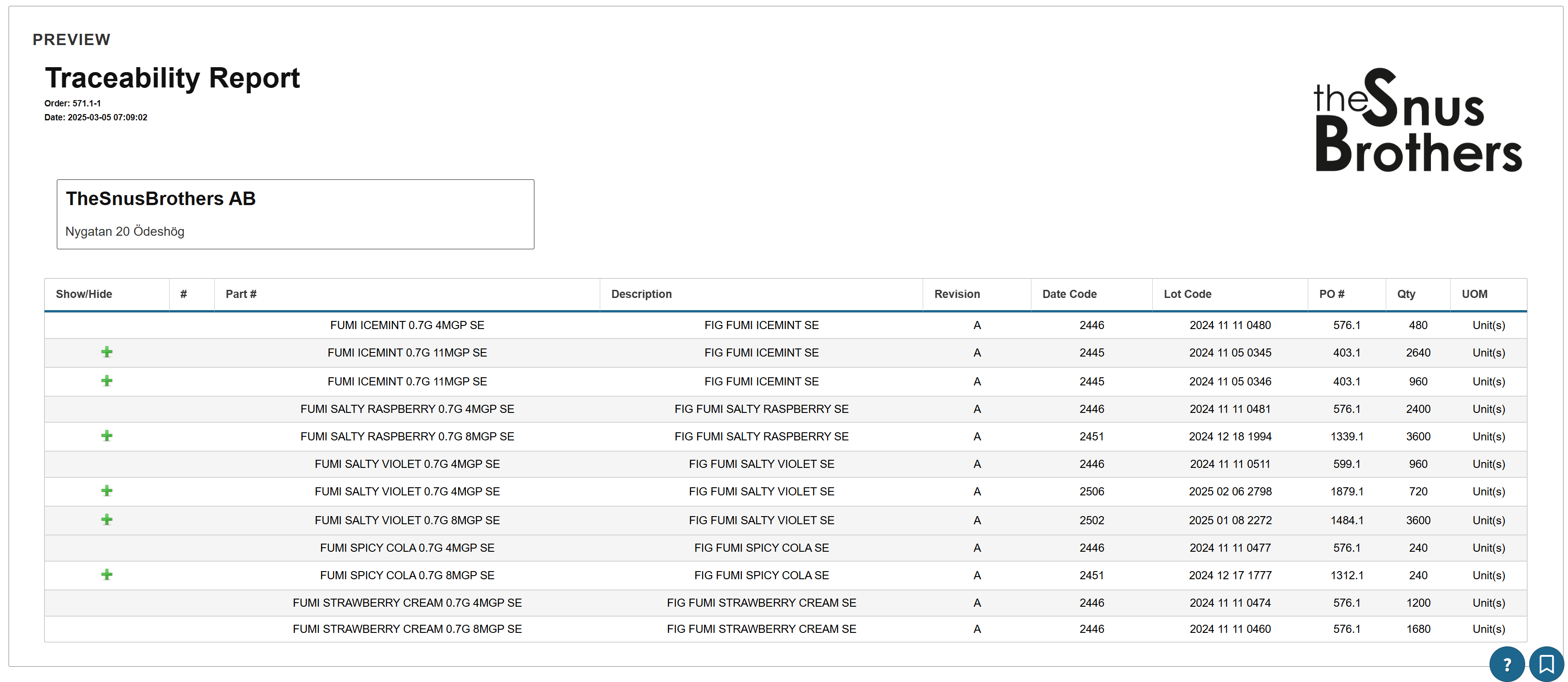Click PO number 599.1
Viewport: 1568px width, 682px height.
pos(1347,463)
